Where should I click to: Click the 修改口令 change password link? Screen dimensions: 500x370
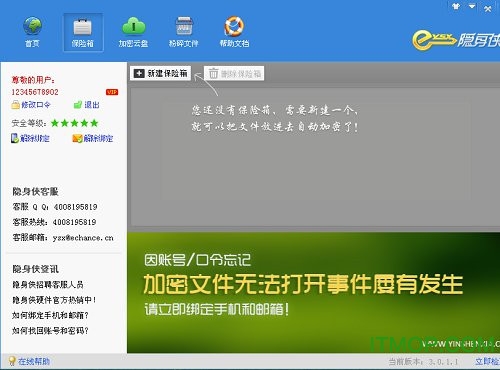coord(36,105)
